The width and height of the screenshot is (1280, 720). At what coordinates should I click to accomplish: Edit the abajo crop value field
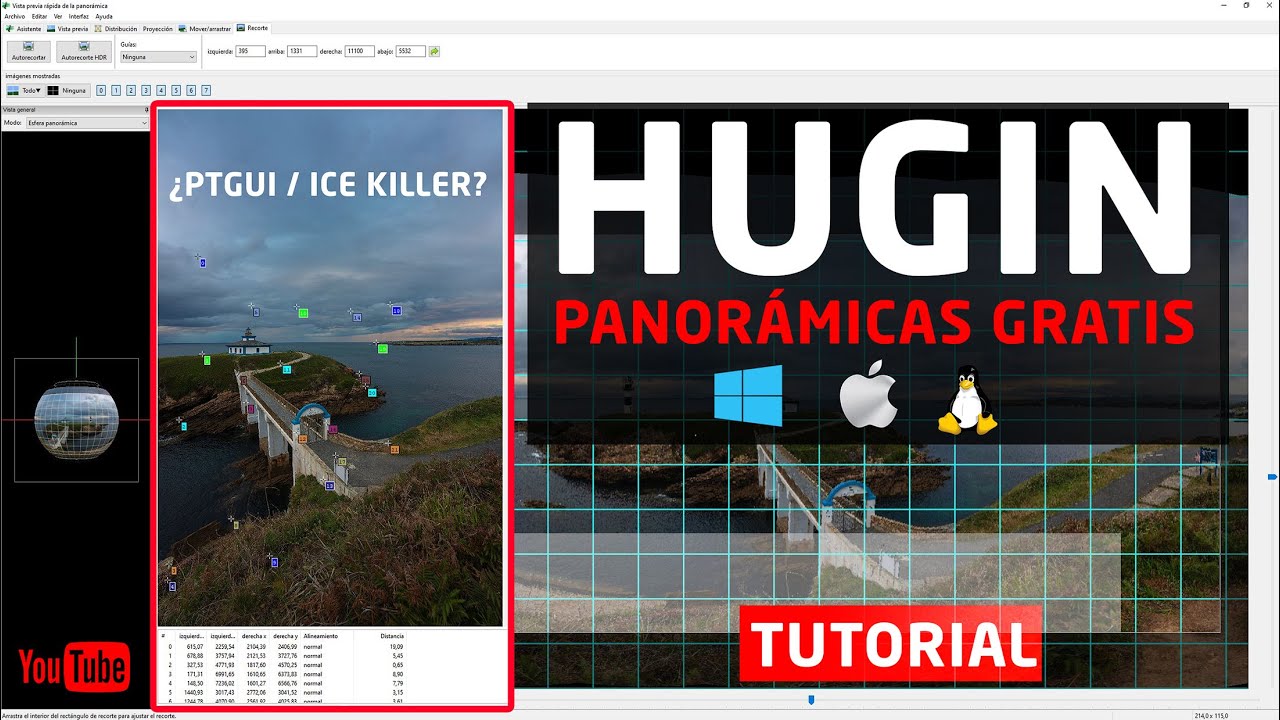411,51
